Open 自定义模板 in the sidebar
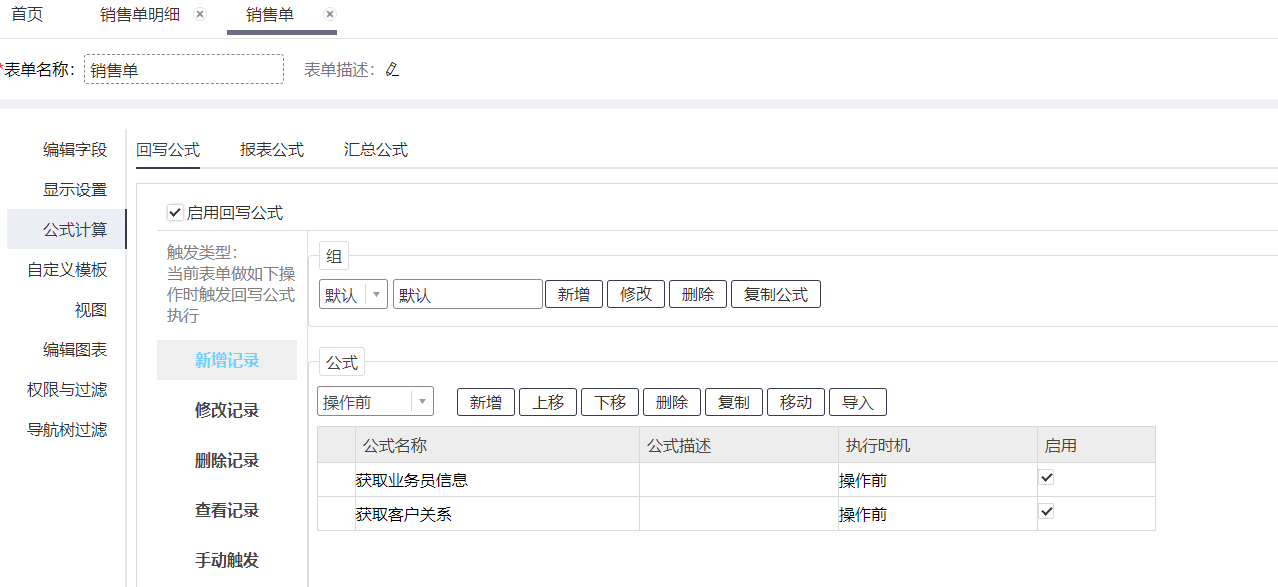Screen dimensions: 1278x587 coord(67,269)
